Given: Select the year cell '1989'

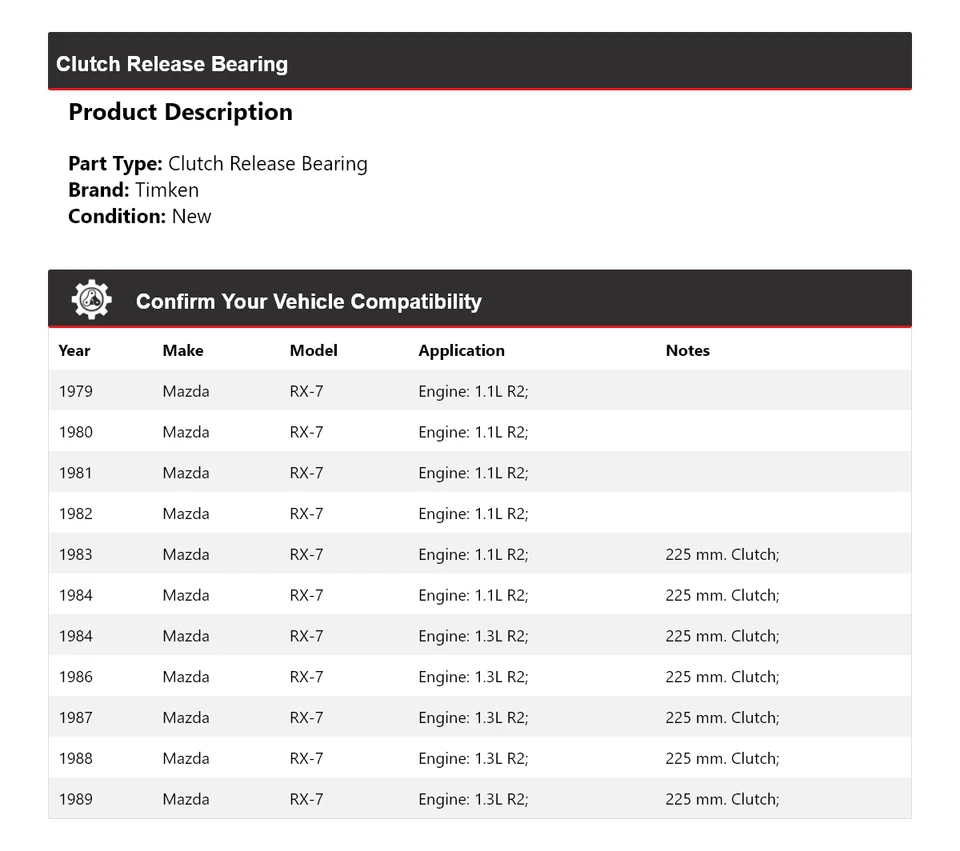Looking at the screenshot, I should click(76, 800).
